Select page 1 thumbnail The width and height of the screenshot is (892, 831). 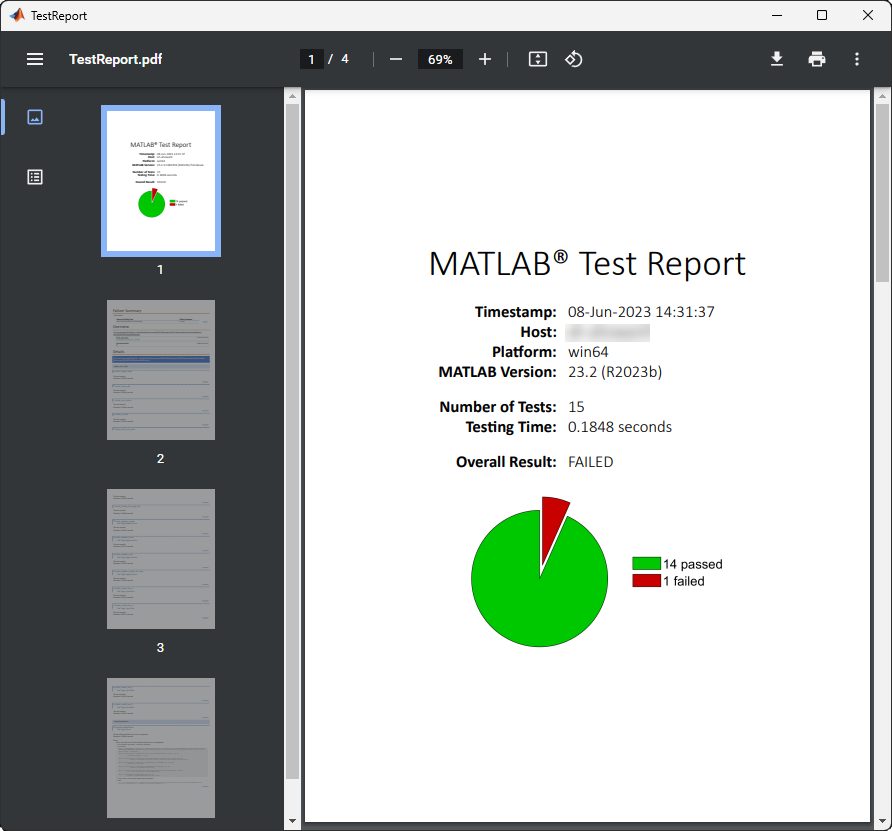[x=161, y=181]
